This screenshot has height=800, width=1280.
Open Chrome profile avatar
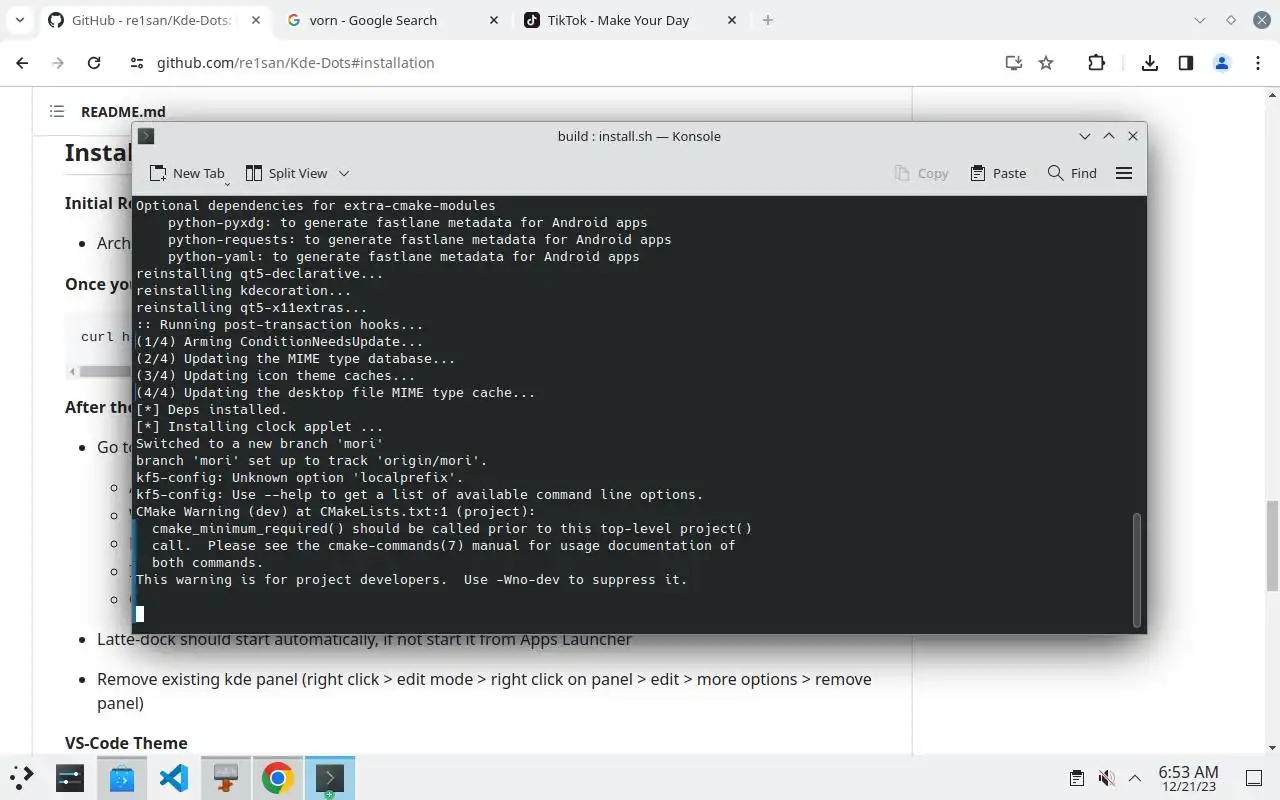1222,62
